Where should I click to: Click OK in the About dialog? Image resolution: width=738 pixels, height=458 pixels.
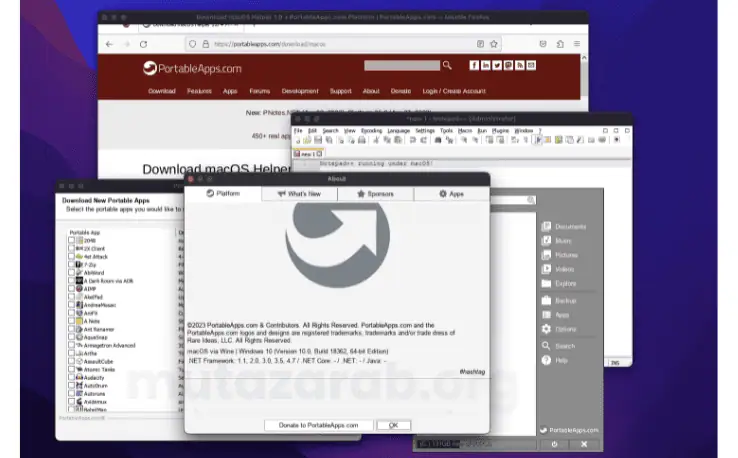pyautogui.click(x=393, y=425)
